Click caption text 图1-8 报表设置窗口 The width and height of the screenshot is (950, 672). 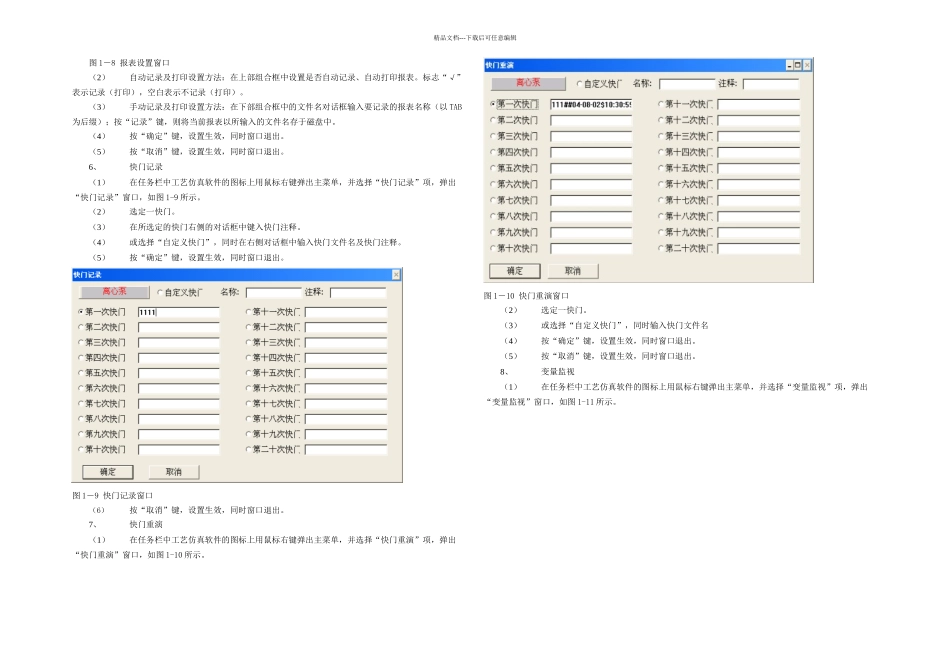pyautogui.click(x=129, y=62)
